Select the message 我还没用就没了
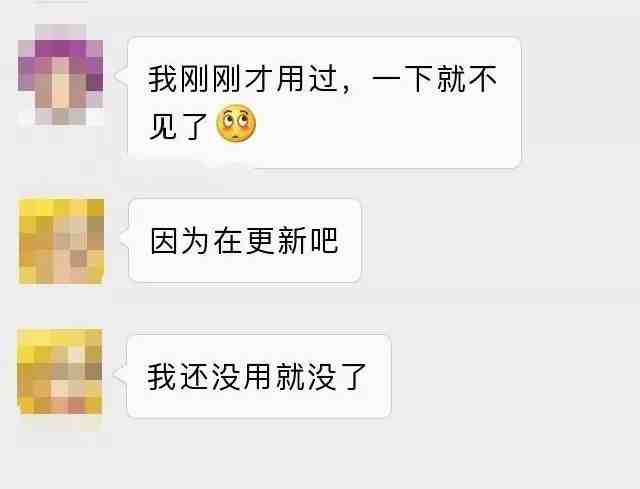Viewport: 640px width, 489px height. tap(259, 376)
